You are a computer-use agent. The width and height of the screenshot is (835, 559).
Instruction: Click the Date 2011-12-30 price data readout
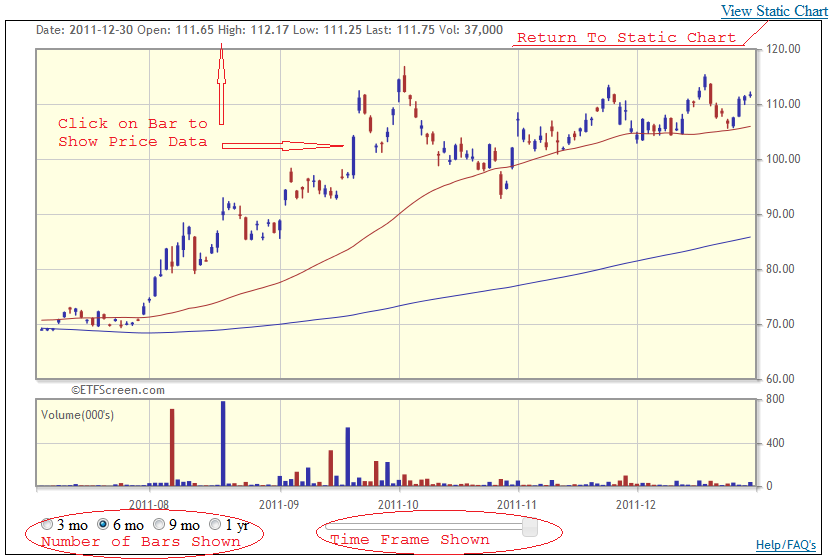[x=269, y=30]
